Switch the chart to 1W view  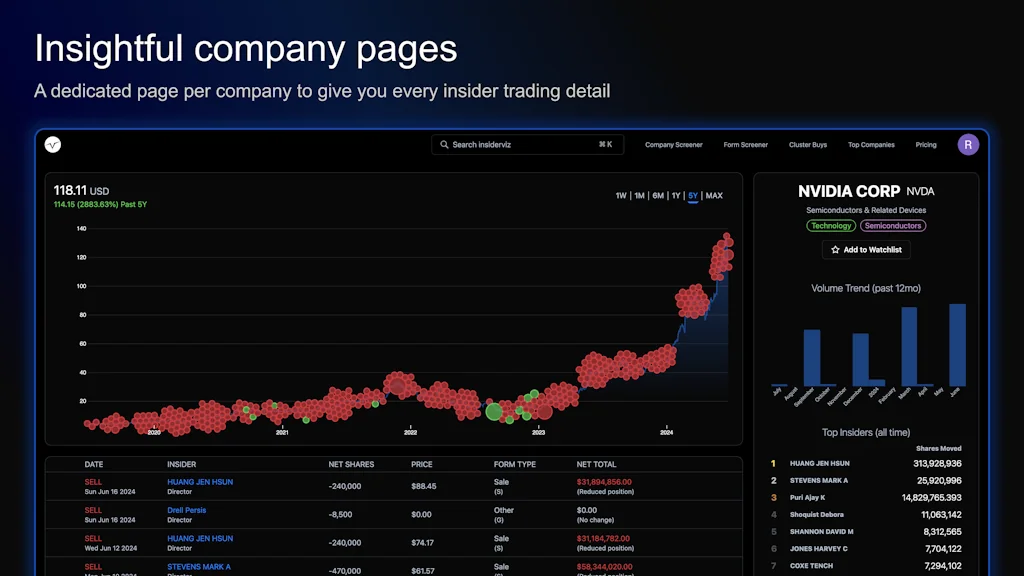(x=620, y=196)
